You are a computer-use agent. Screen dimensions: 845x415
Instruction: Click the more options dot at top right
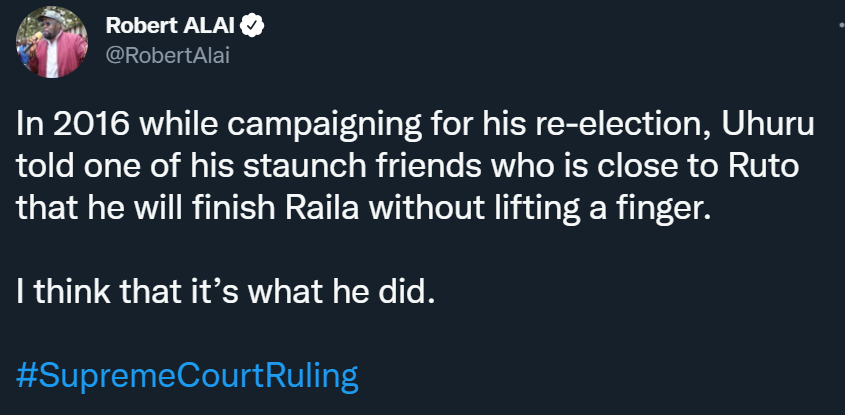(x=825, y=31)
